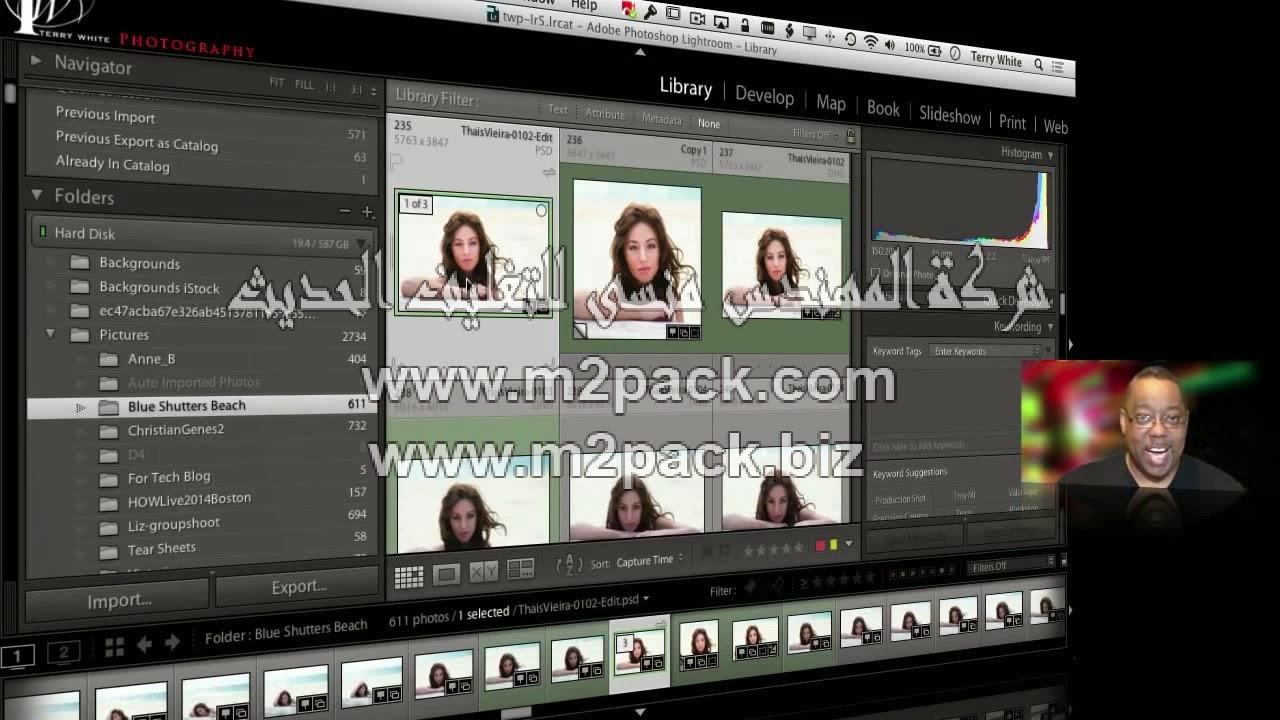Go forward with filmstrip right arrow
The height and width of the screenshot is (720, 1280).
click(172, 642)
